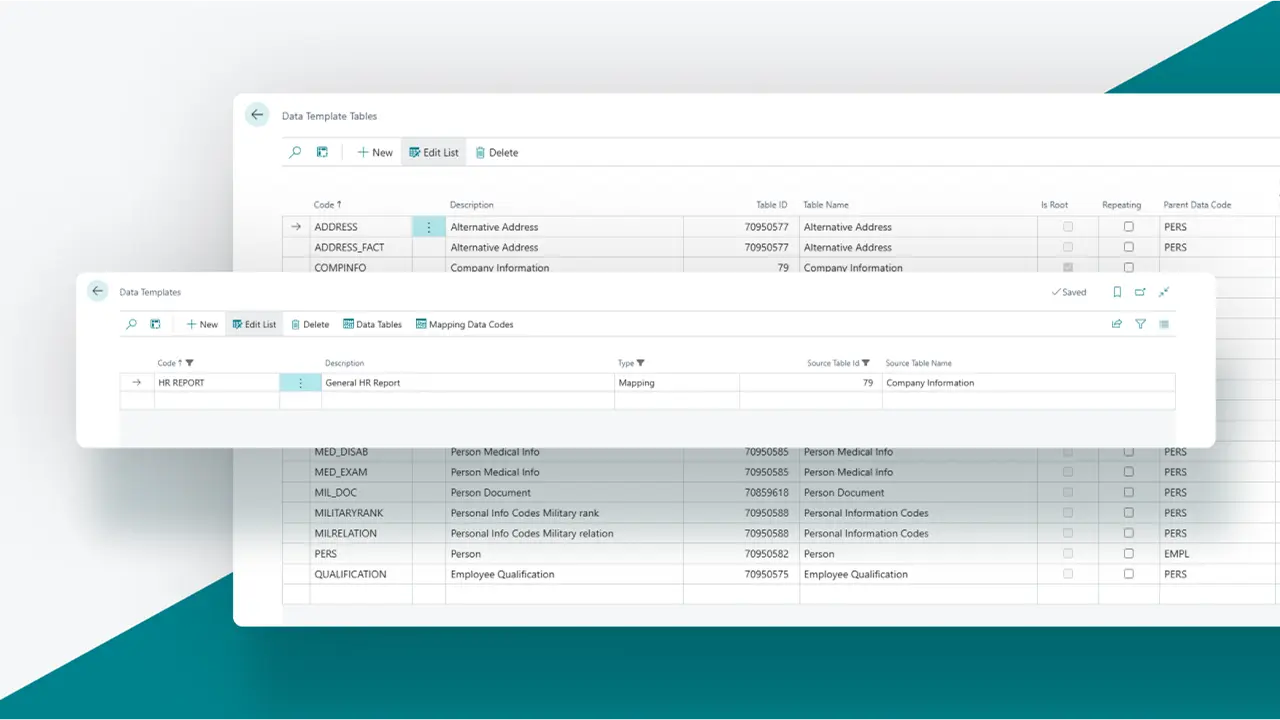Image resolution: width=1280 pixels, height=720 pixels.
Task: Collapse the page using the shrink arrows icon
Action: coord(1163,291)
